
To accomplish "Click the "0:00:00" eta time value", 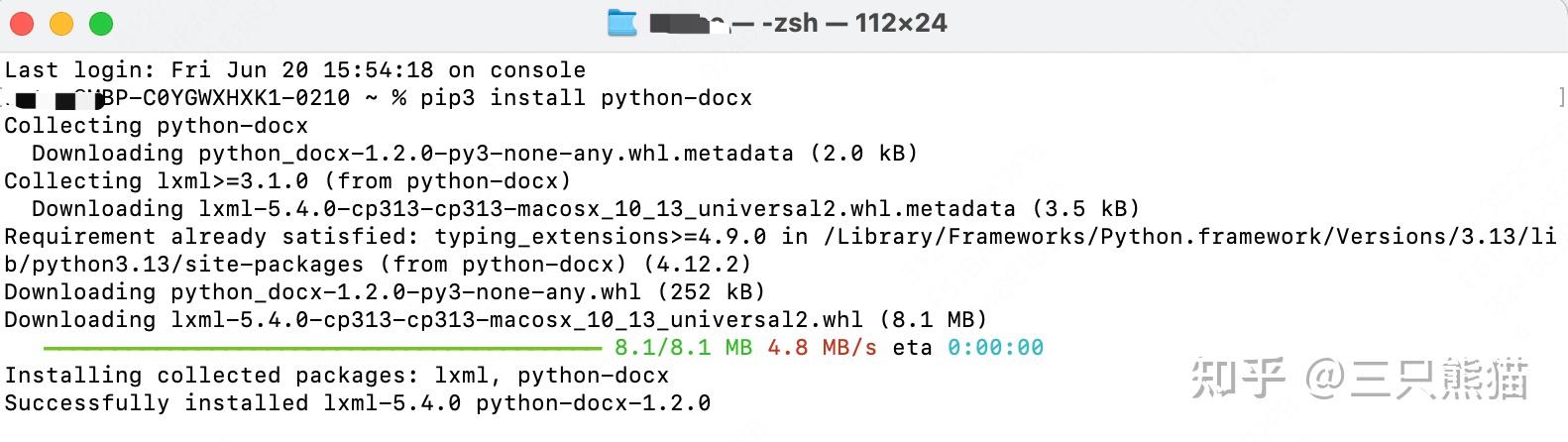I will tap(995, 348).
